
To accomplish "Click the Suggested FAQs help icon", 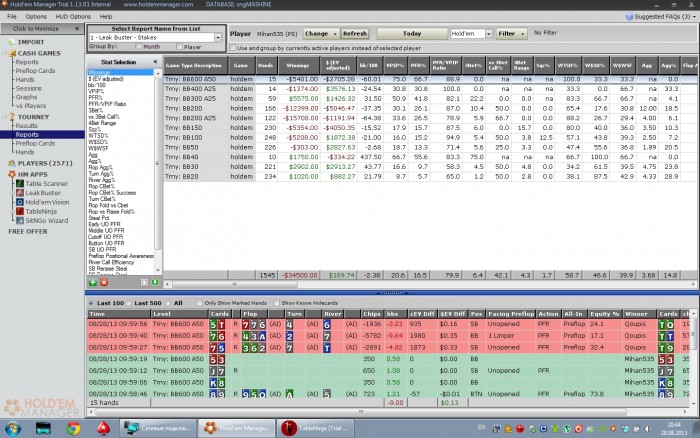I will point(629,17).
